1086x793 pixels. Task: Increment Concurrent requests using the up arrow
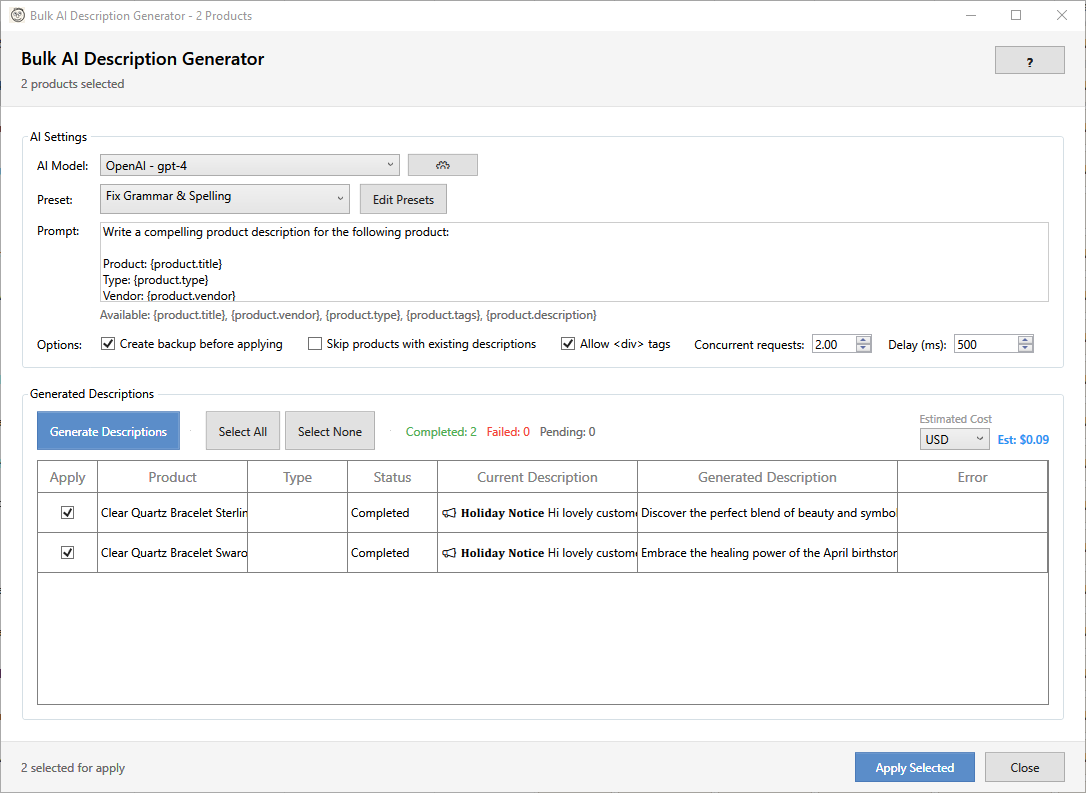point(862,338)
